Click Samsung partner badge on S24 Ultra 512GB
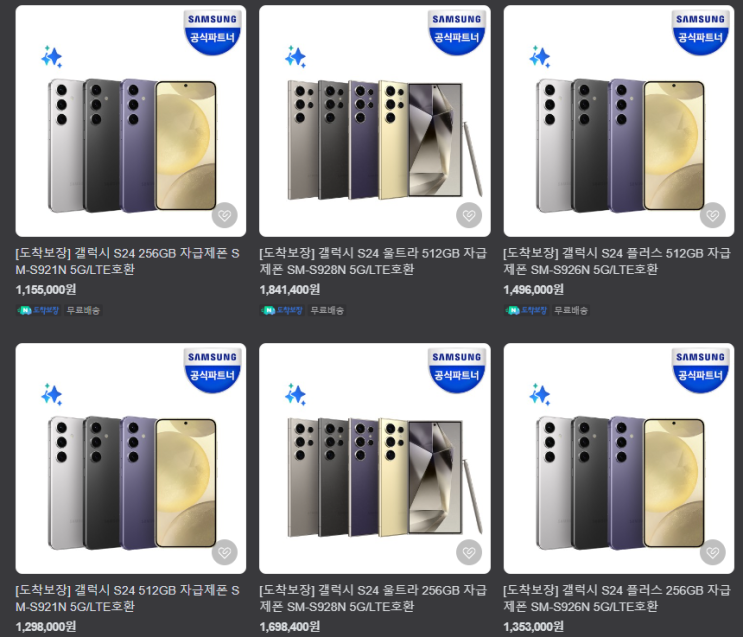The height and width of the screenshot is (637, 743). pos(457,32)
